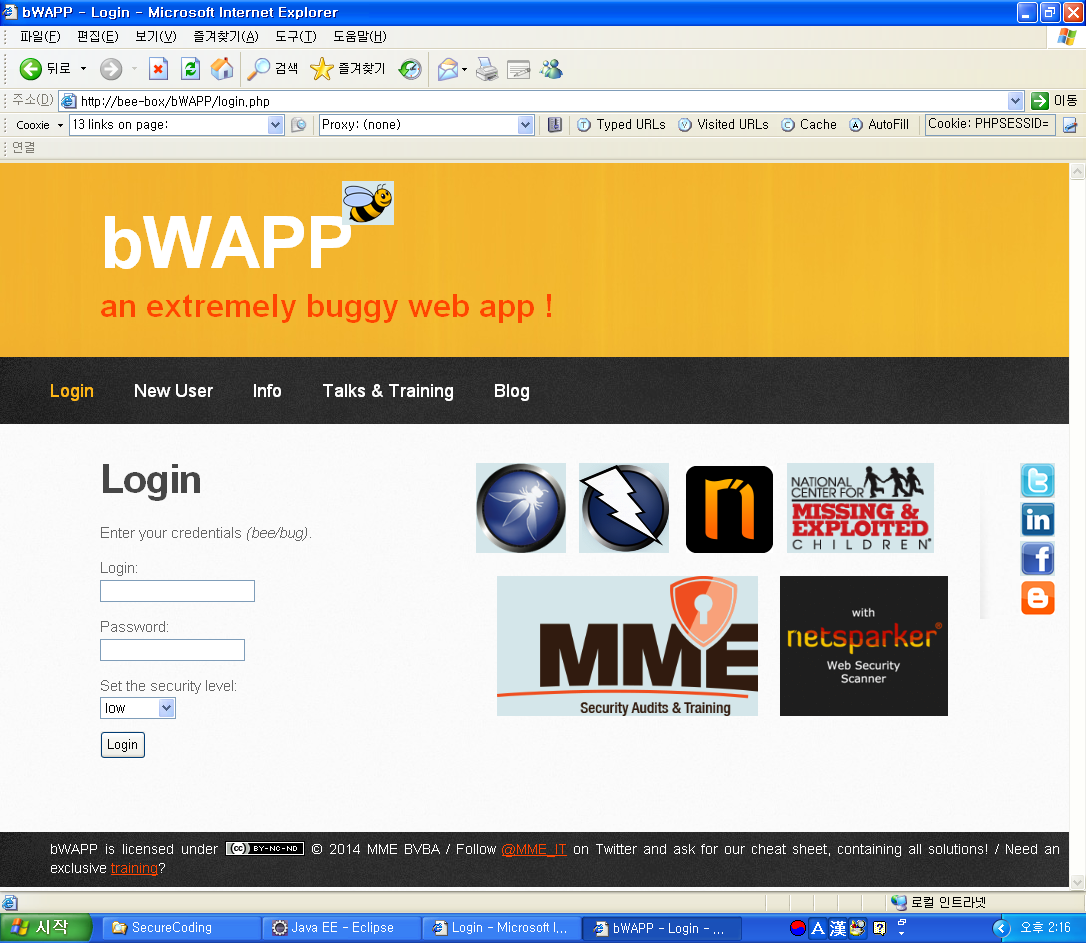Click the icon next to the links dropdown

[299, 125]
